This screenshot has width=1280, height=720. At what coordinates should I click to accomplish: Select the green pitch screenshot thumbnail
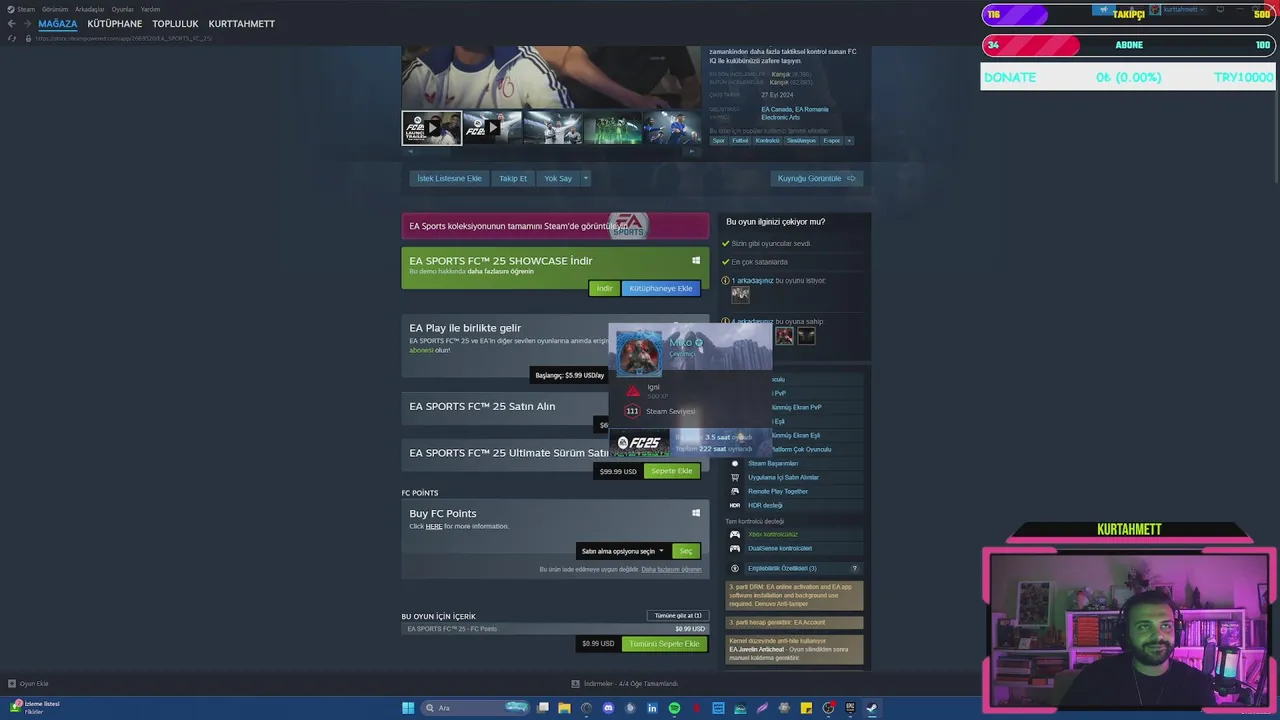tap(612, 128)
